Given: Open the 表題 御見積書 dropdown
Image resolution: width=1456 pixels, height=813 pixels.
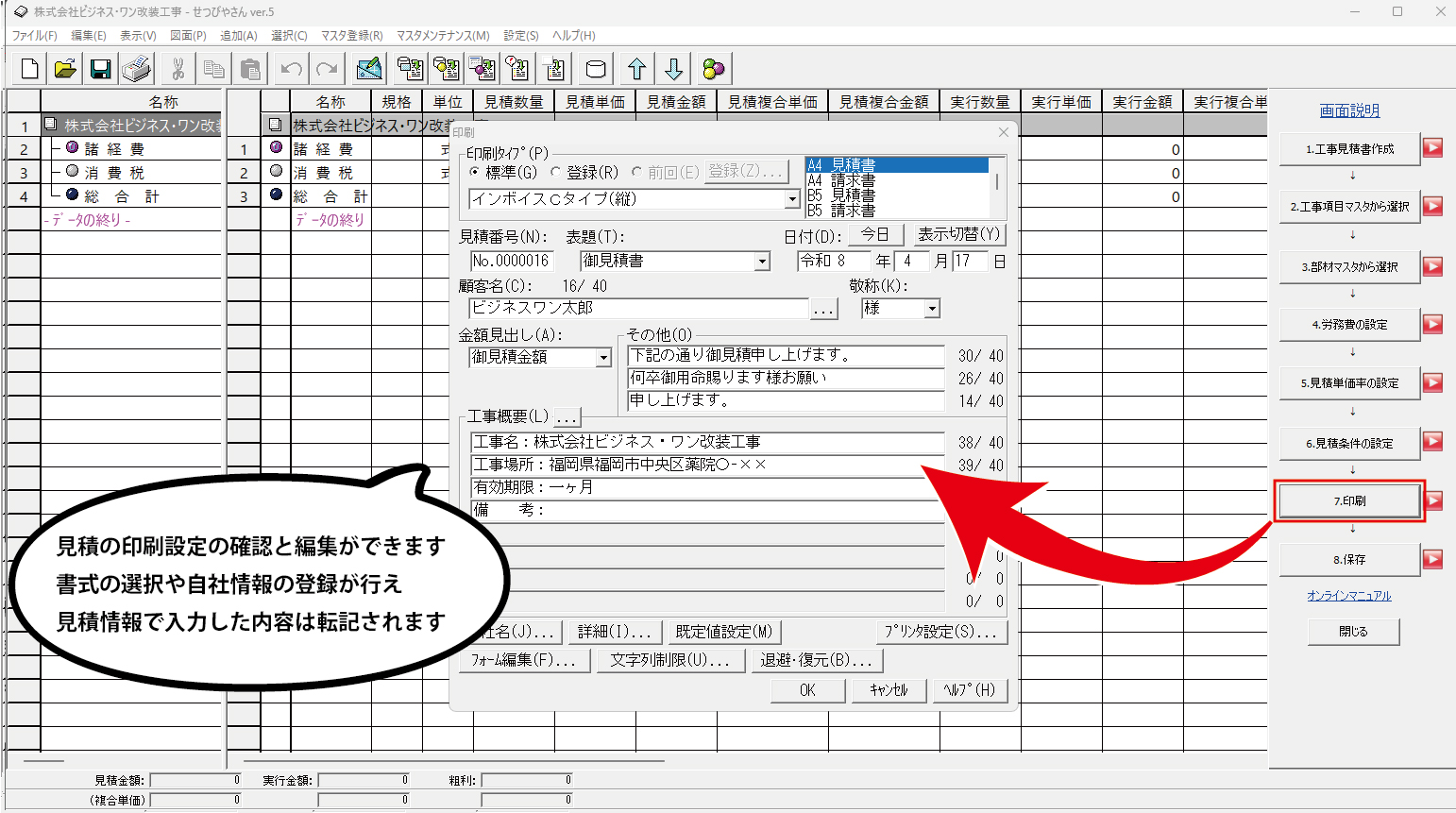Looking at the screenshot, I should tap(762, 261).
